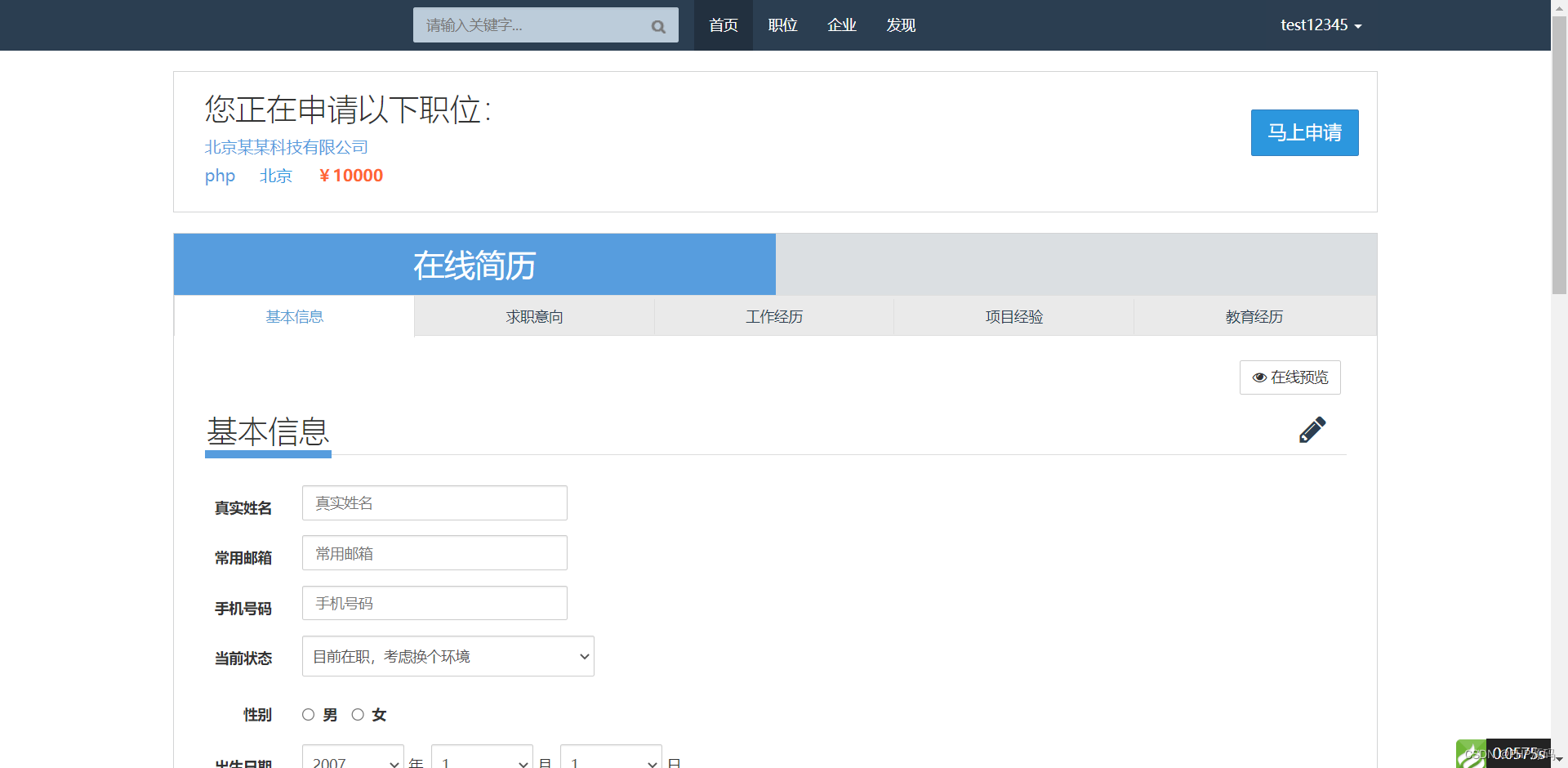The image size is (1568, 768).
Task: Click the 马上申请 button
Action: [x=1304, y=132]
